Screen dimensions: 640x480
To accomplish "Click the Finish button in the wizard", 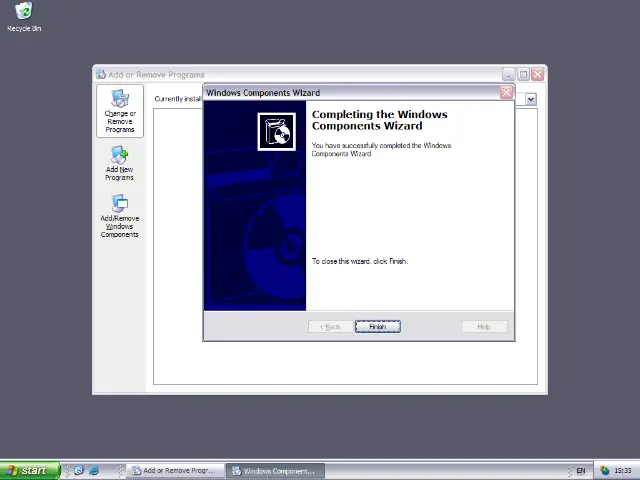I will (378, 327).
